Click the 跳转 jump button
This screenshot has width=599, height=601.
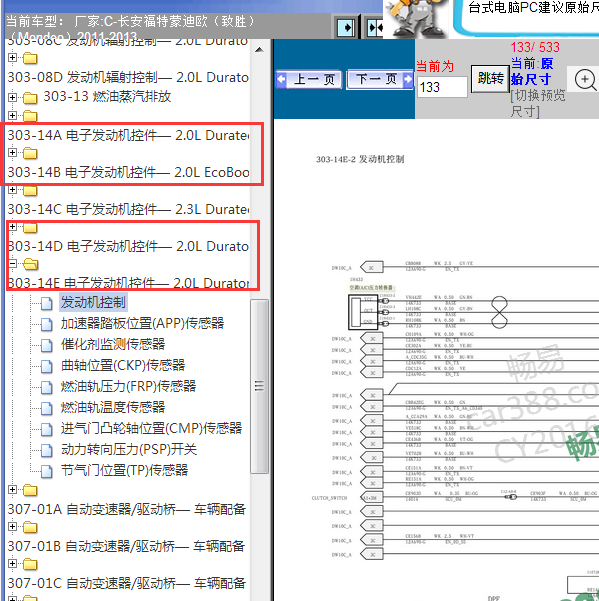pos(490,79)
